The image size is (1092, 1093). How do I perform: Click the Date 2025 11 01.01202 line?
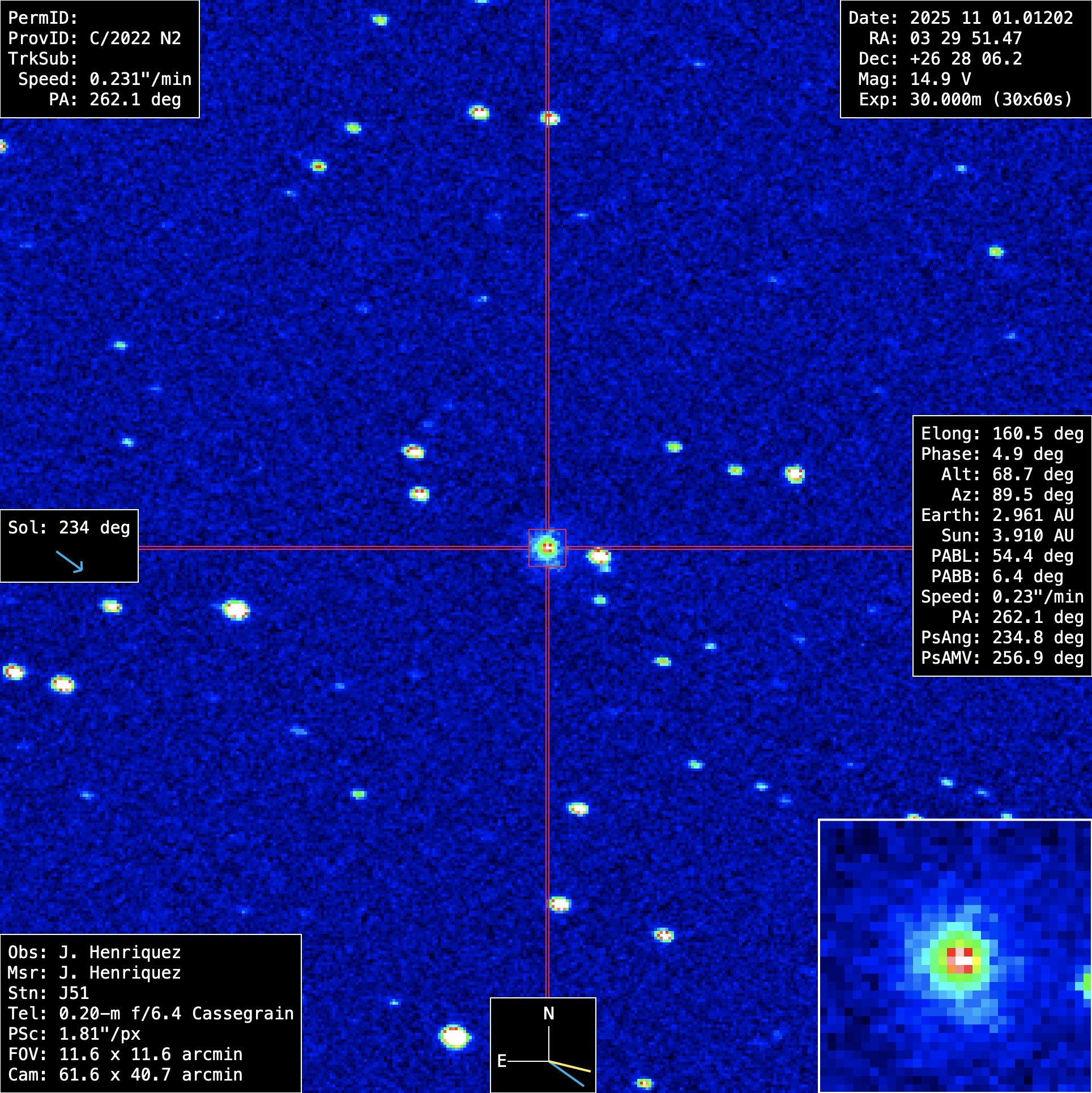coord(961,18)
